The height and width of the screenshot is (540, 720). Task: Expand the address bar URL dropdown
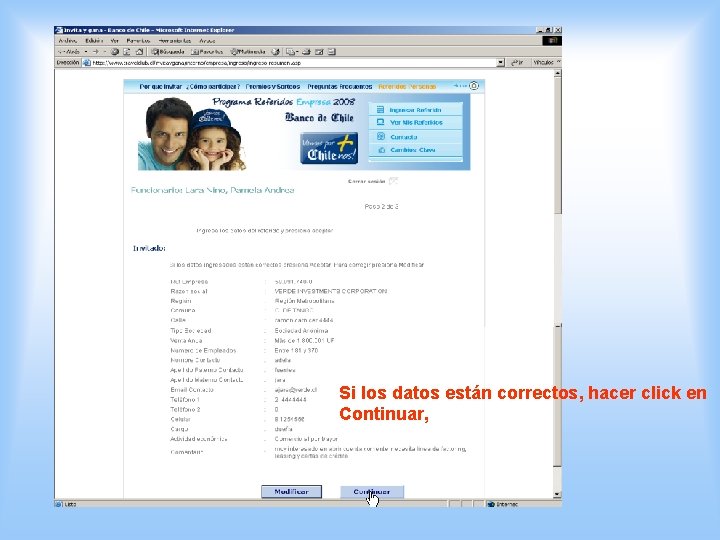click(x=501, y=62)
